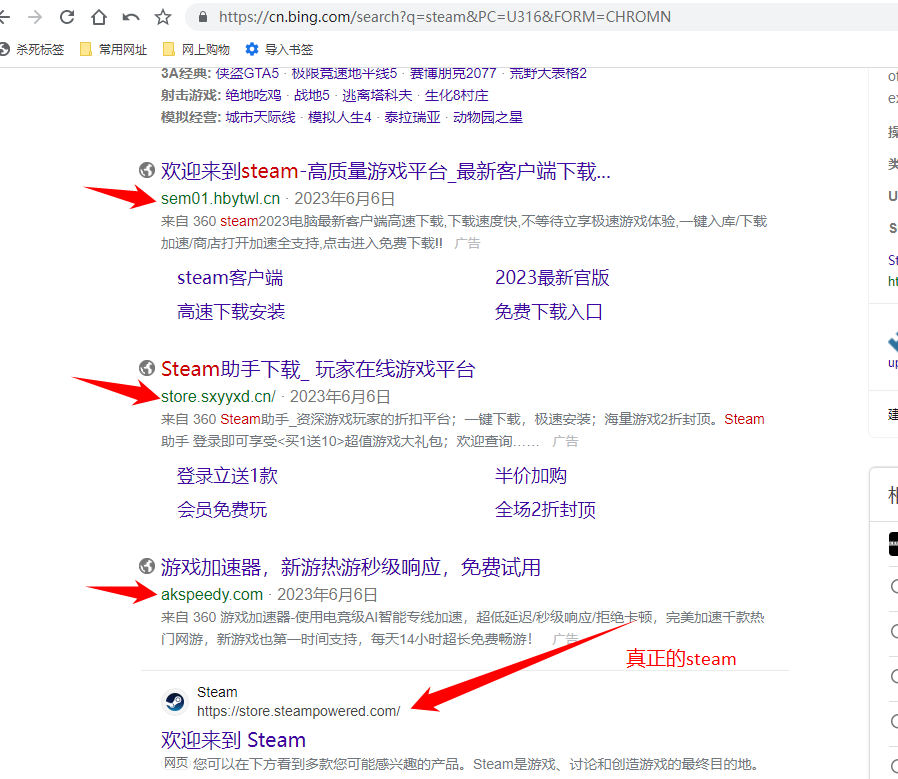Go to the browser home page
The width and height of the screenshot is (898, 779).
(x=98, y=17)
